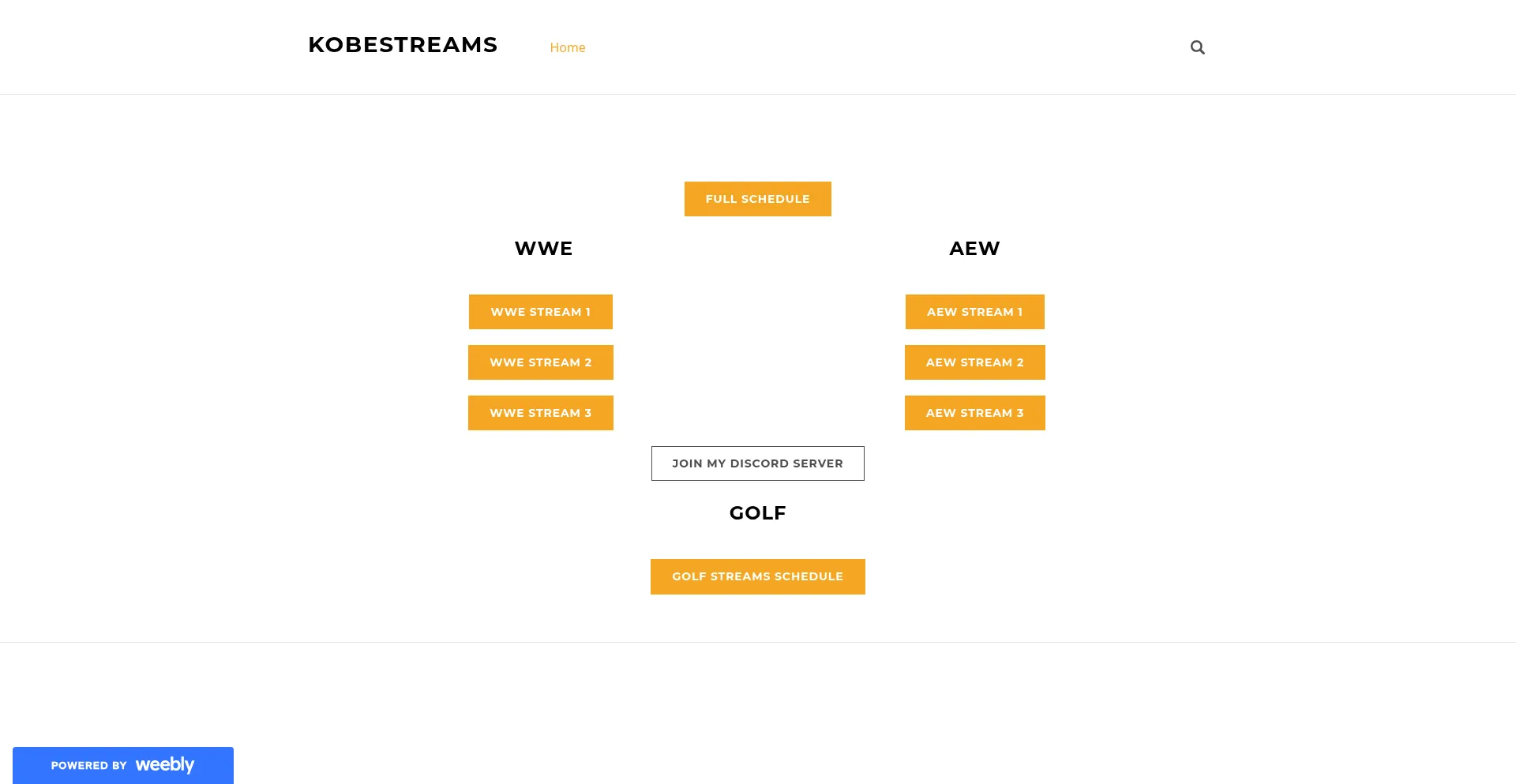1516x784 pixels.
Task: Open AEW Stream 2
Action: pyautogui.click(x=974, y=362)
